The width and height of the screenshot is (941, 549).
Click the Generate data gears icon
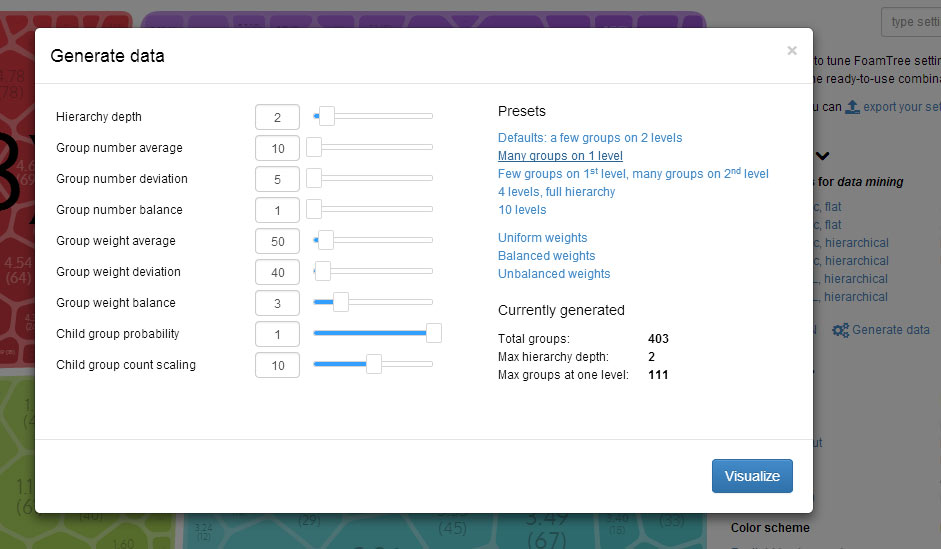click(840, 330)
